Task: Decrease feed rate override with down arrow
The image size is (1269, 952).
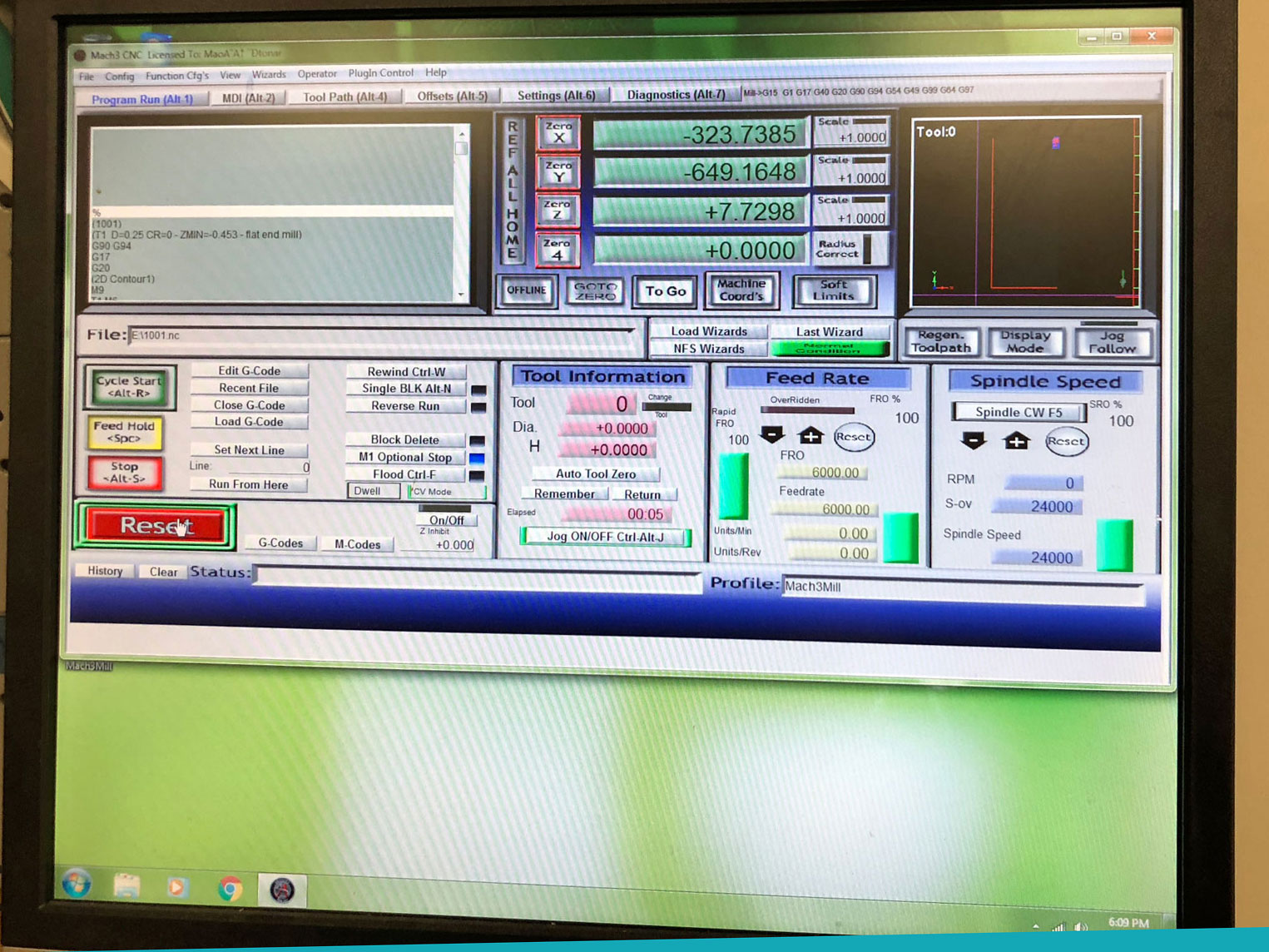Action: tap(772, 434)
